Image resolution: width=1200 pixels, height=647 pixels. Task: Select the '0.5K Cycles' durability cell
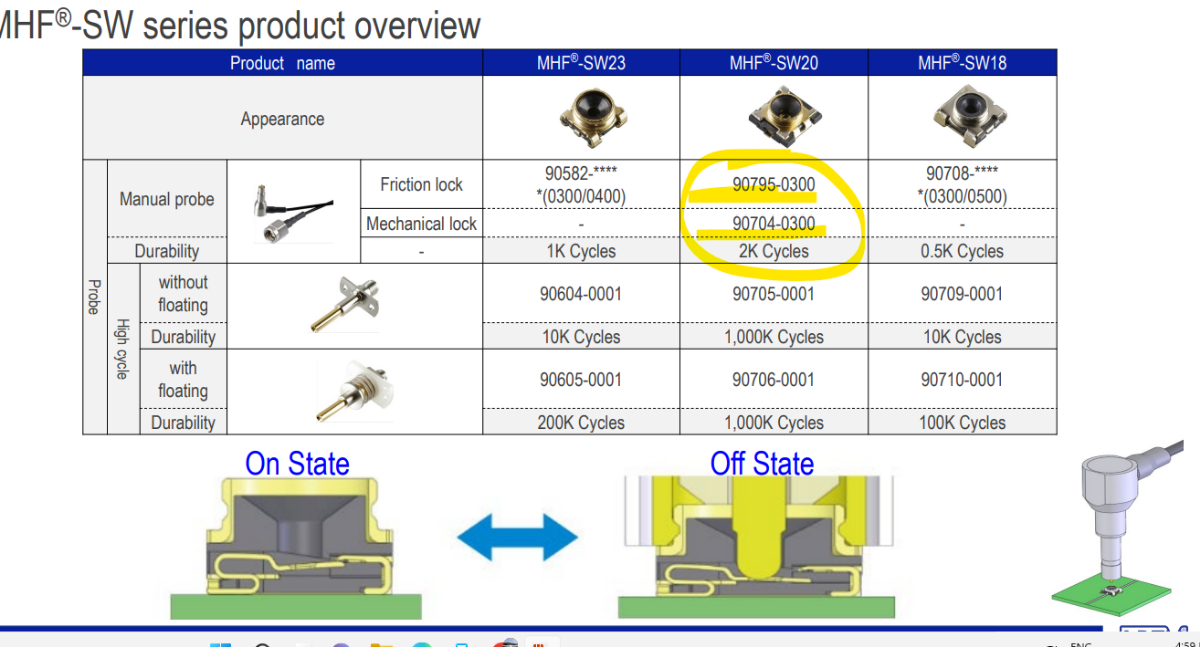(962, 251)
